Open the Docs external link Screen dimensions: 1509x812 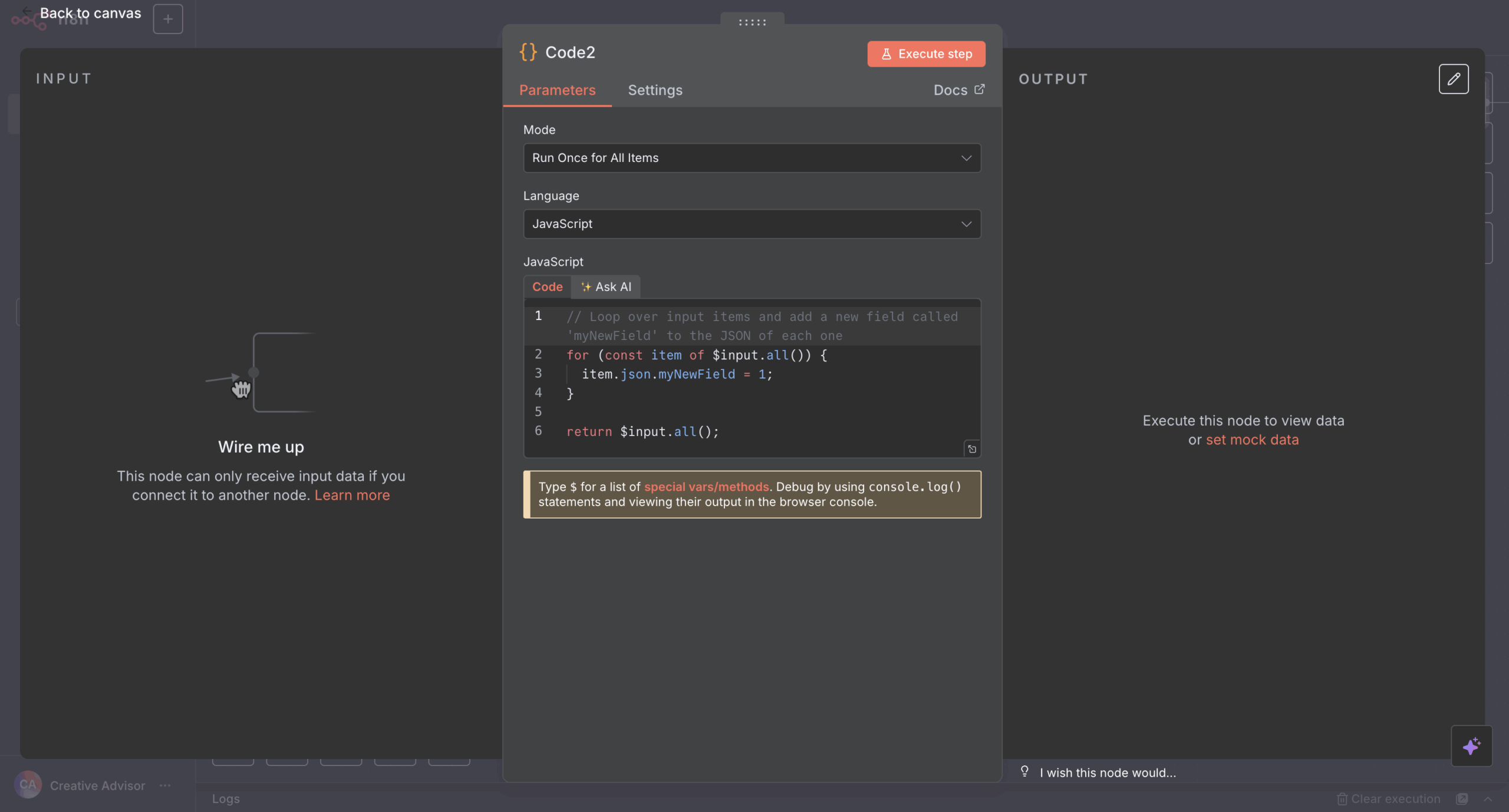pyautogui.click(x=959, y=90)
